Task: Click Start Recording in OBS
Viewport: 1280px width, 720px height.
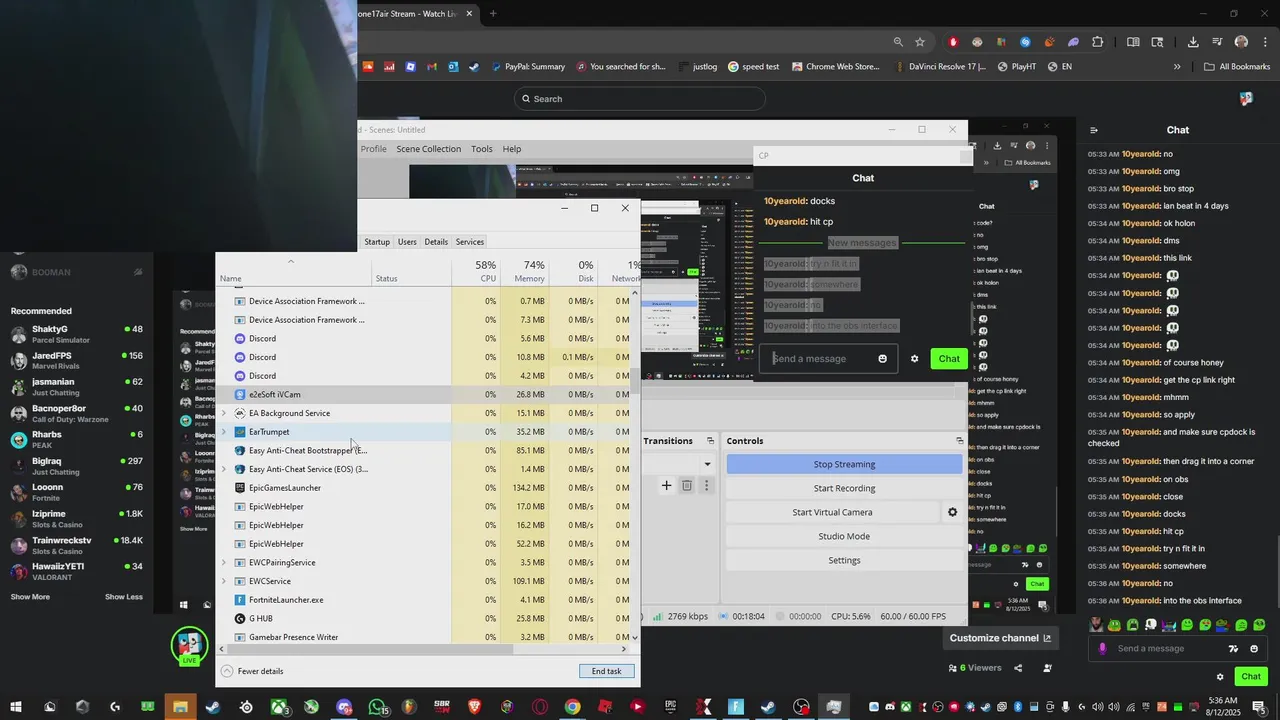Action: 844,488
